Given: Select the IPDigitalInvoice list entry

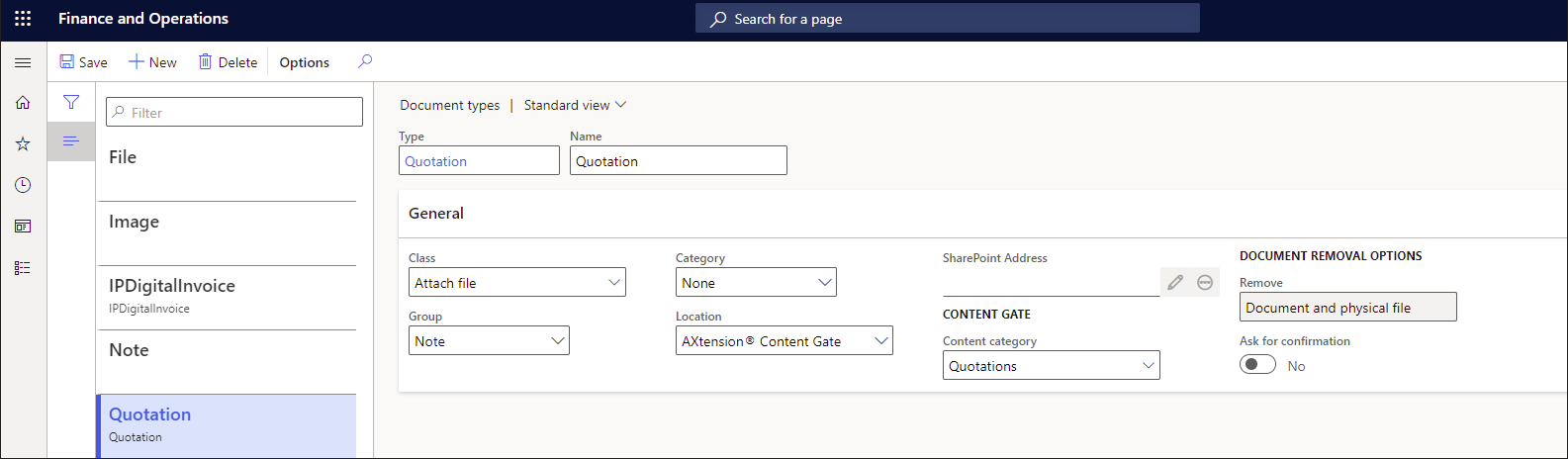Looking at the screenshot, I should coord(227,296).
